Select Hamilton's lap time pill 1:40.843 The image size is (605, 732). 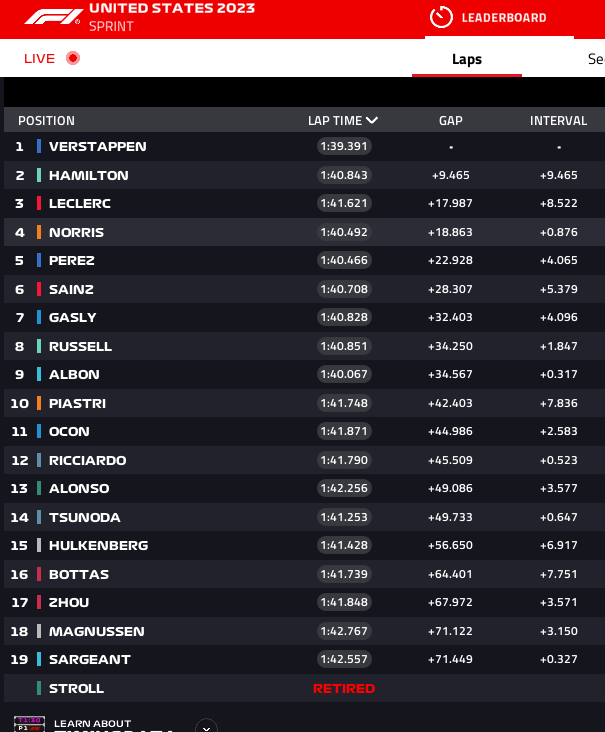pyautogui.click(x=344, y=175)
